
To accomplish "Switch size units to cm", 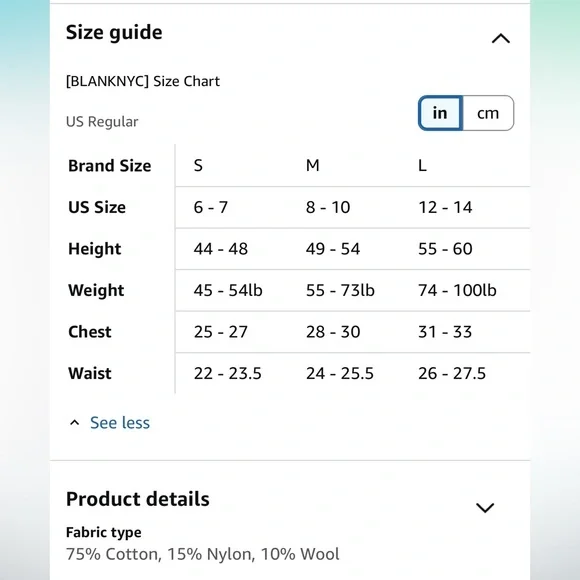I will click(488, 113).
